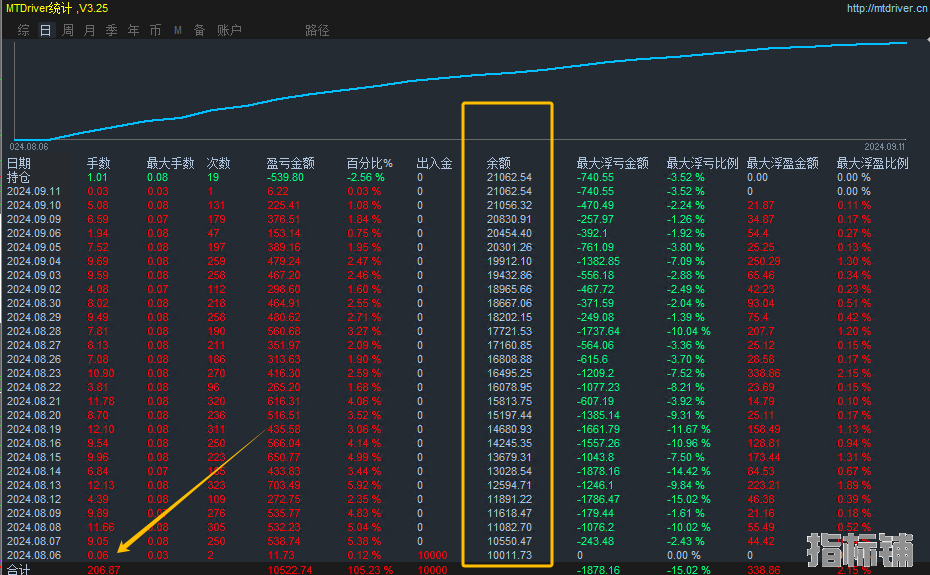Open the 币 currency tab

coord(155,30)
